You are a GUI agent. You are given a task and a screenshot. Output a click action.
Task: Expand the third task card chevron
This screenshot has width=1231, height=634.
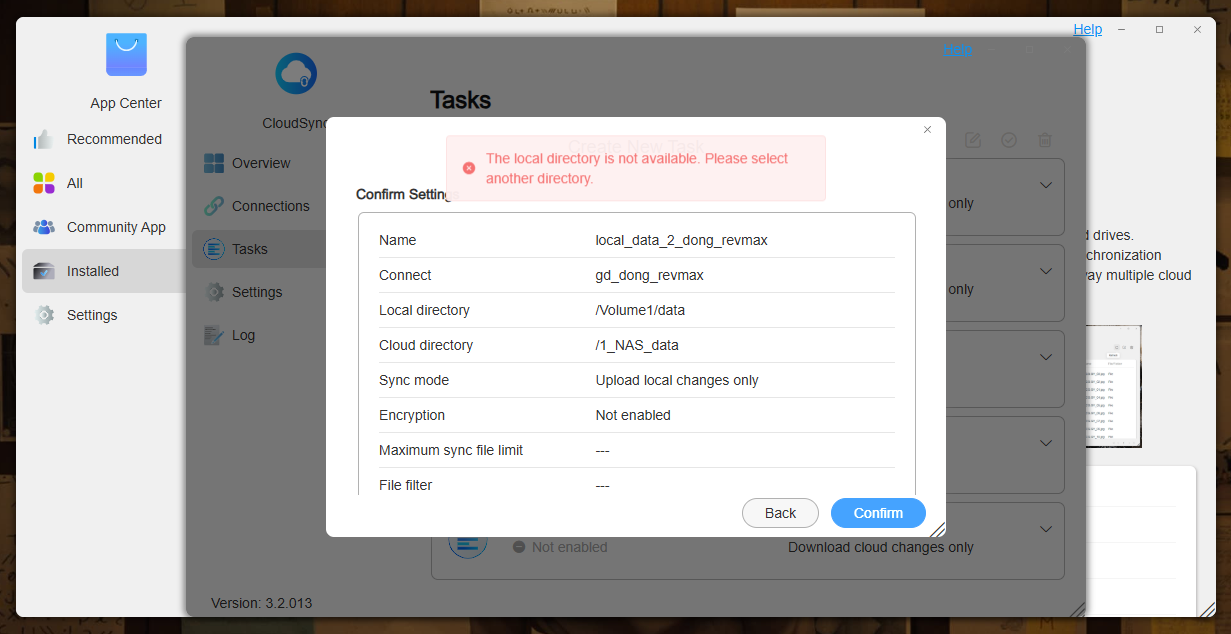click(1046, 357)
